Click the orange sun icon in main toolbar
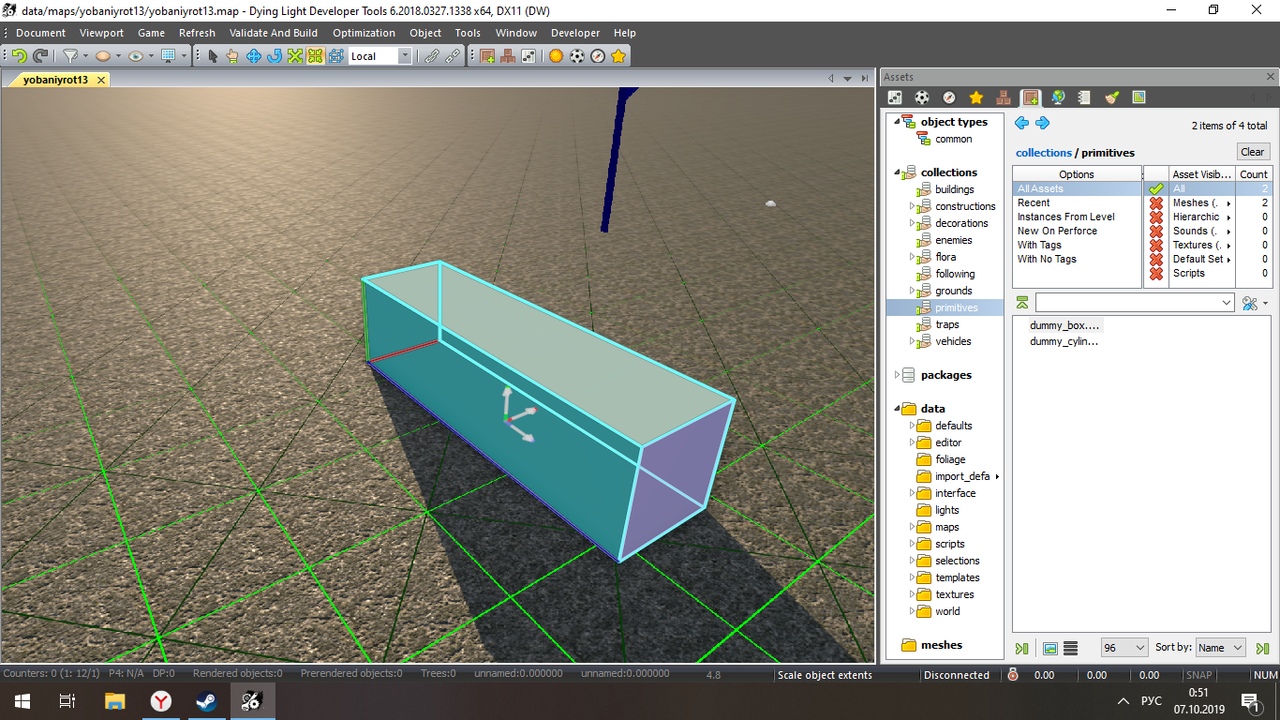The height and width of the screenshot is (720, 1280). [x=556, y=56]
